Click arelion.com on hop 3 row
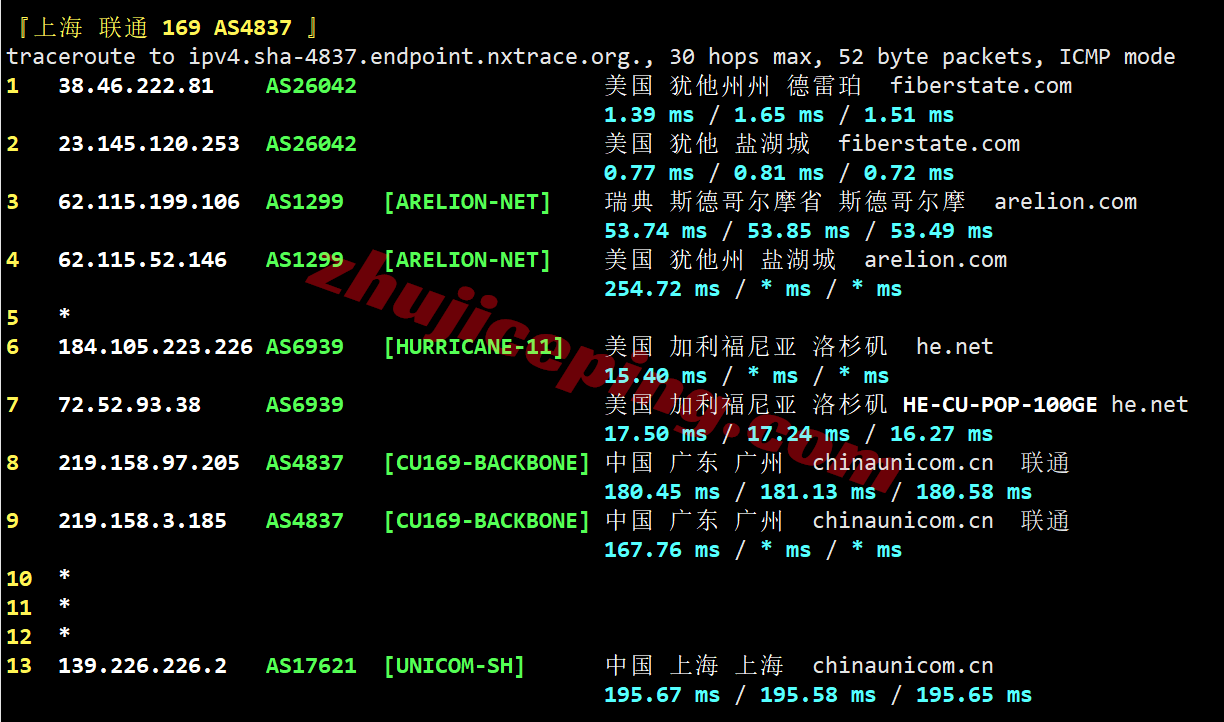The width and height of the screenshot is (1224, 722). (x=1066, y=202)
